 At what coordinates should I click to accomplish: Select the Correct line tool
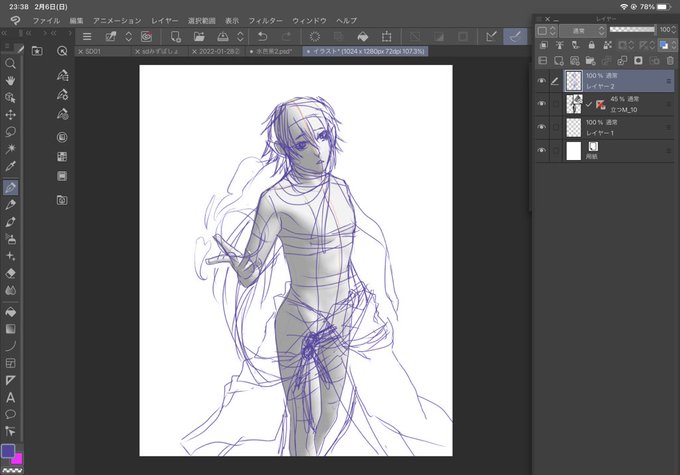pyautogui.click(x=10, y=431)
